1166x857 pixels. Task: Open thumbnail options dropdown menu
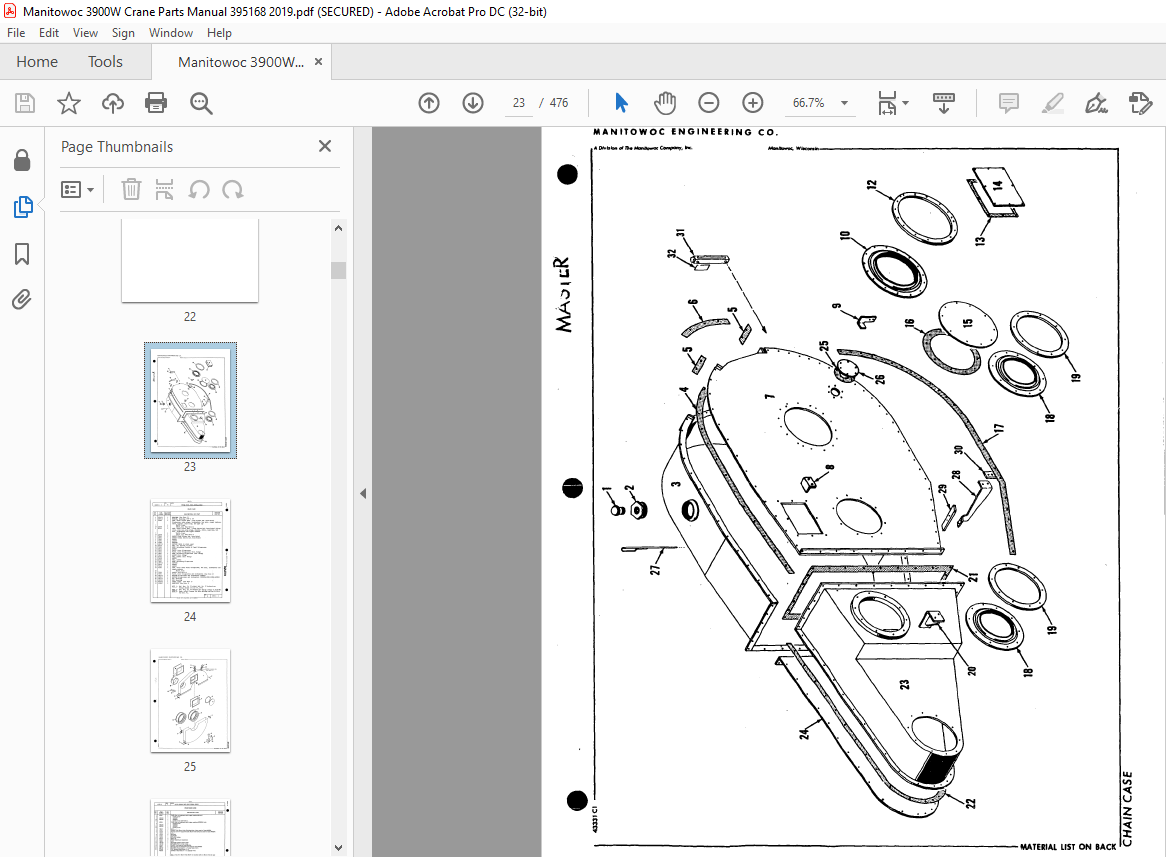pyautogui.click(x=77, y=190)
